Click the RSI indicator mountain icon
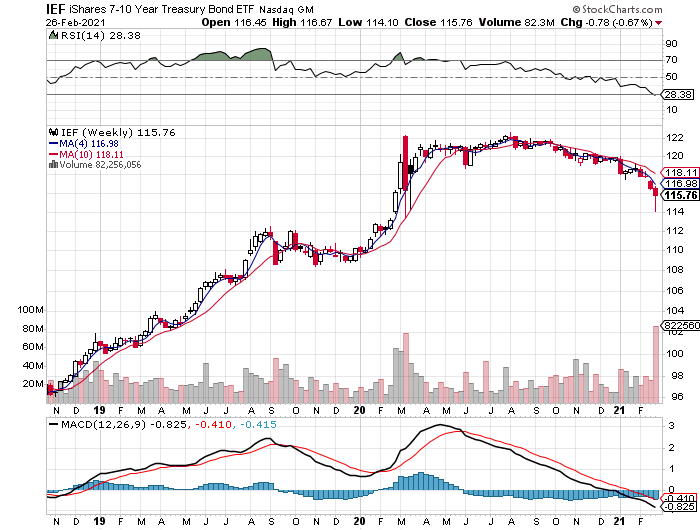This screenshot has width=700, height=530. [53, 35]
